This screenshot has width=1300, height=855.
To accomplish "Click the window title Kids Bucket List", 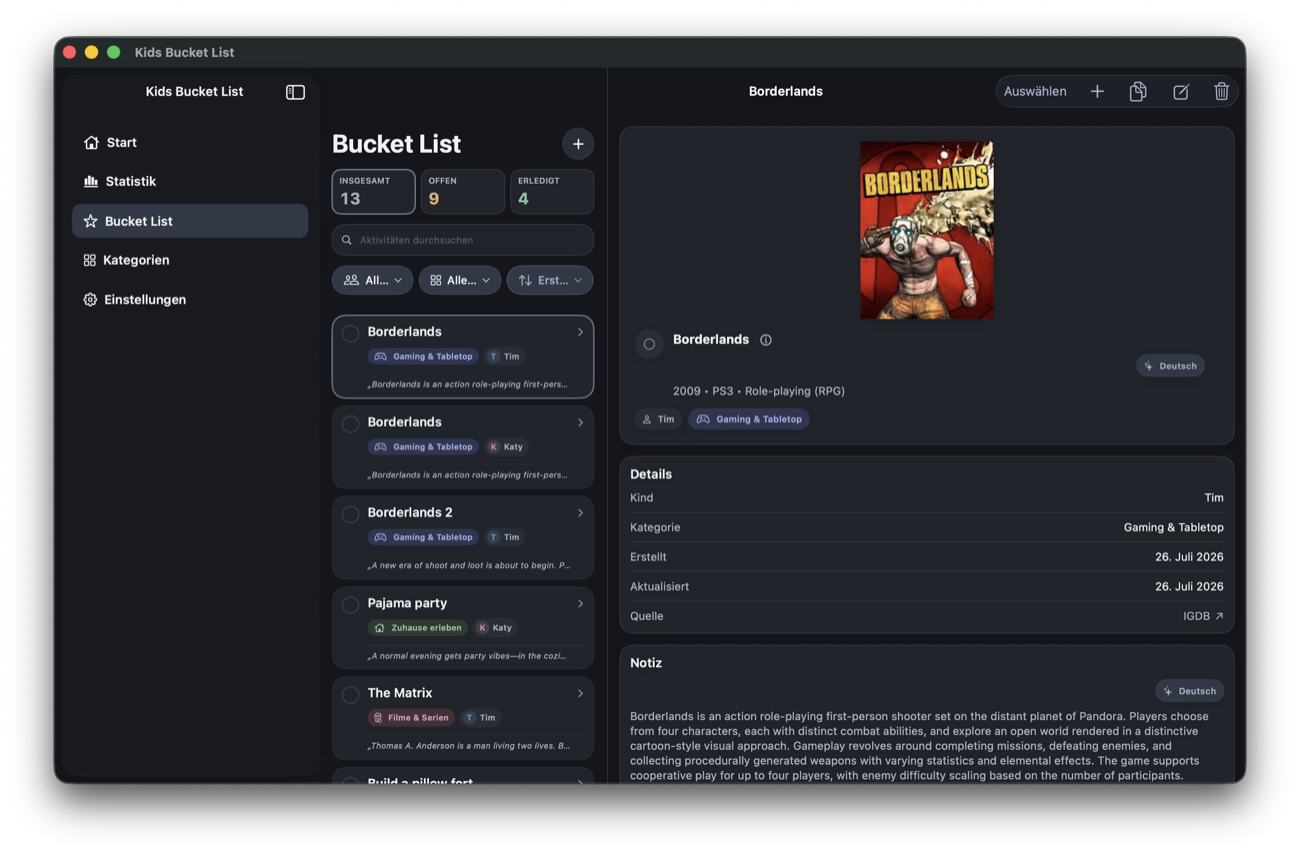I will pos(185,52).
